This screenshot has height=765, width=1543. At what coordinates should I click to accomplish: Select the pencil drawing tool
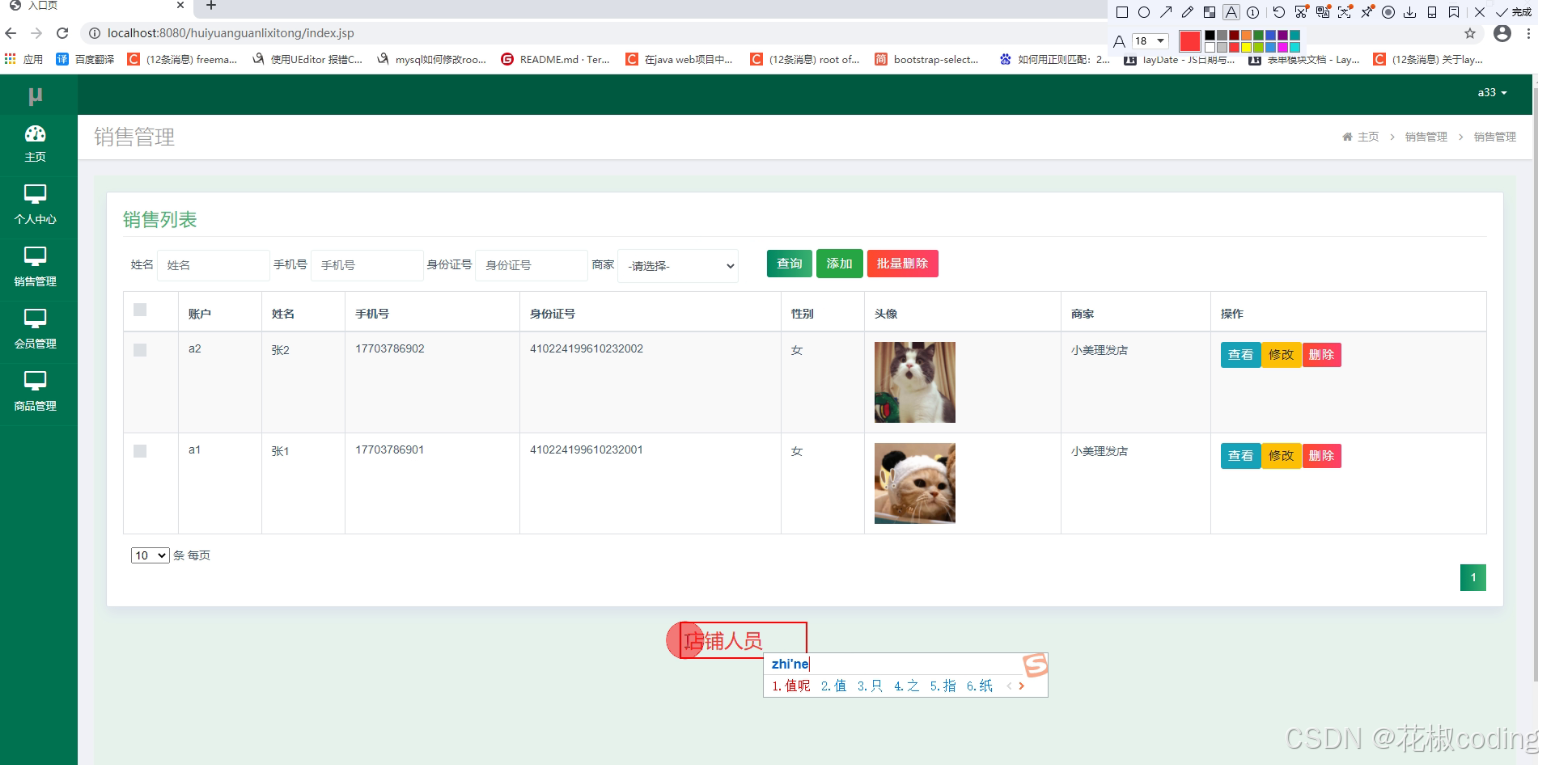tap(1187, 10)
